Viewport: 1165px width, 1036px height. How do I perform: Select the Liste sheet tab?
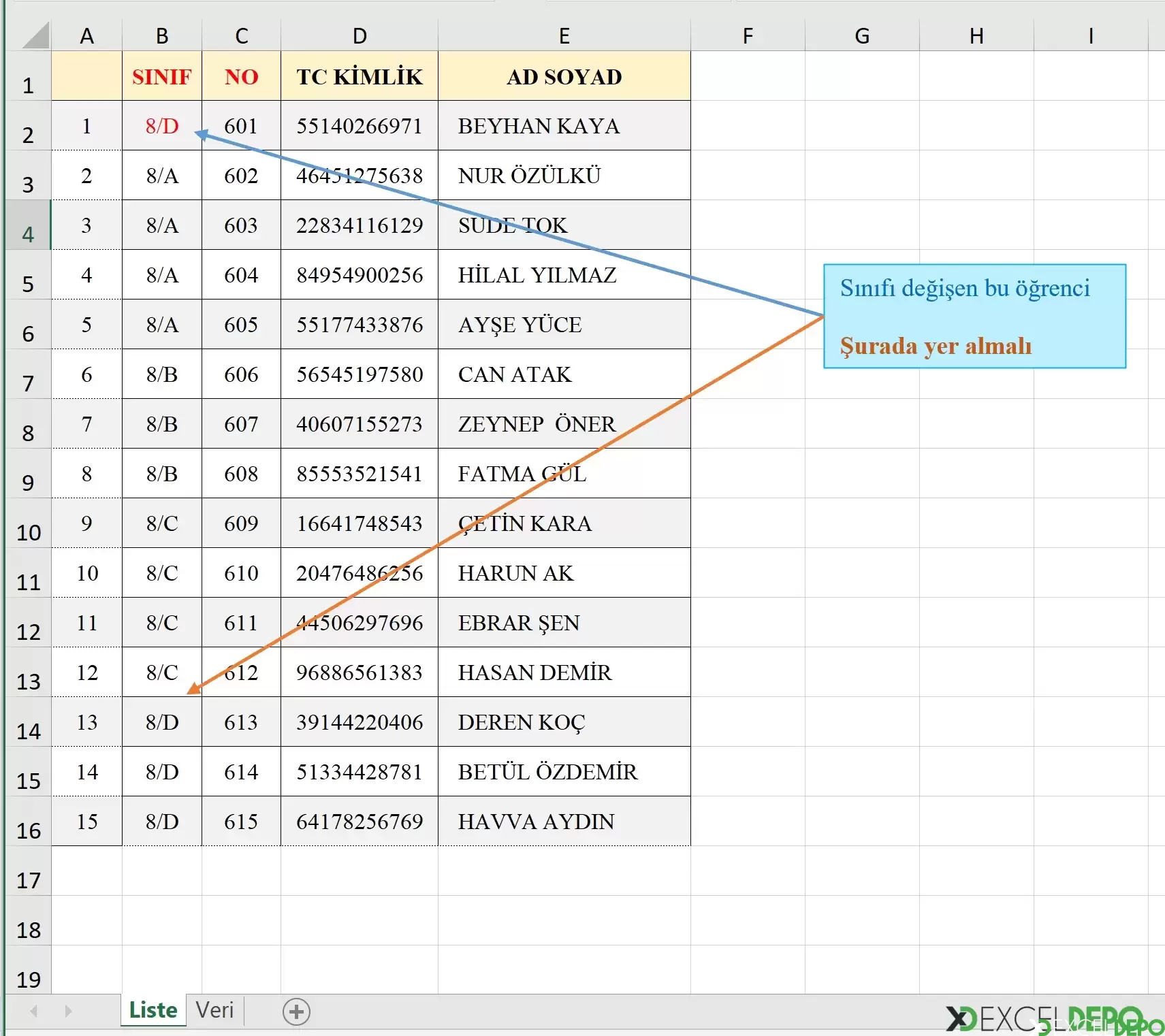pos(153,1009)
